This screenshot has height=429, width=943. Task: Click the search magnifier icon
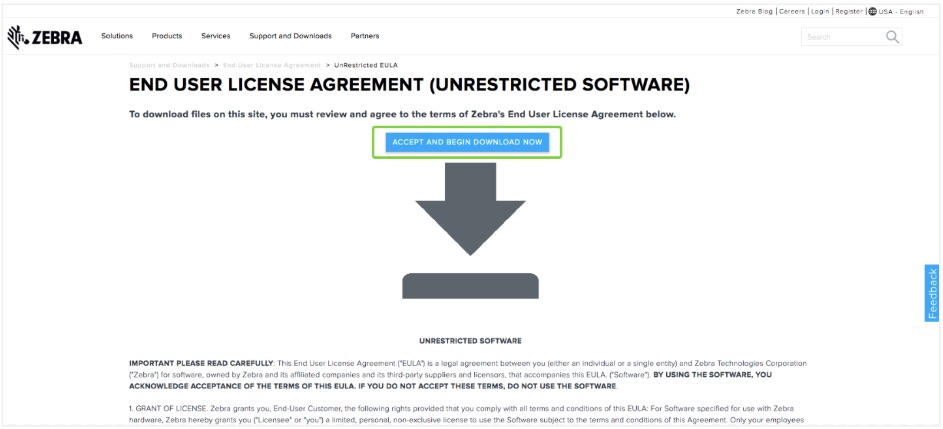892,37
